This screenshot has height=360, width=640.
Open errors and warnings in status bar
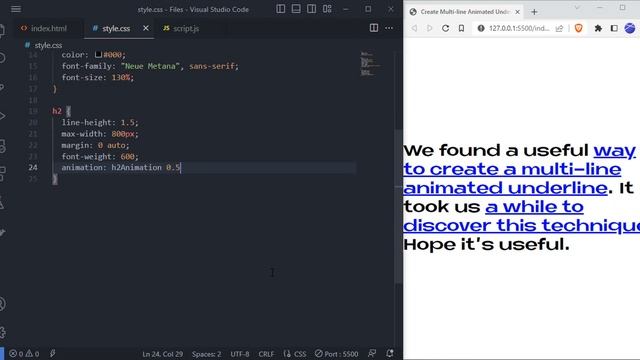[24, 353]
